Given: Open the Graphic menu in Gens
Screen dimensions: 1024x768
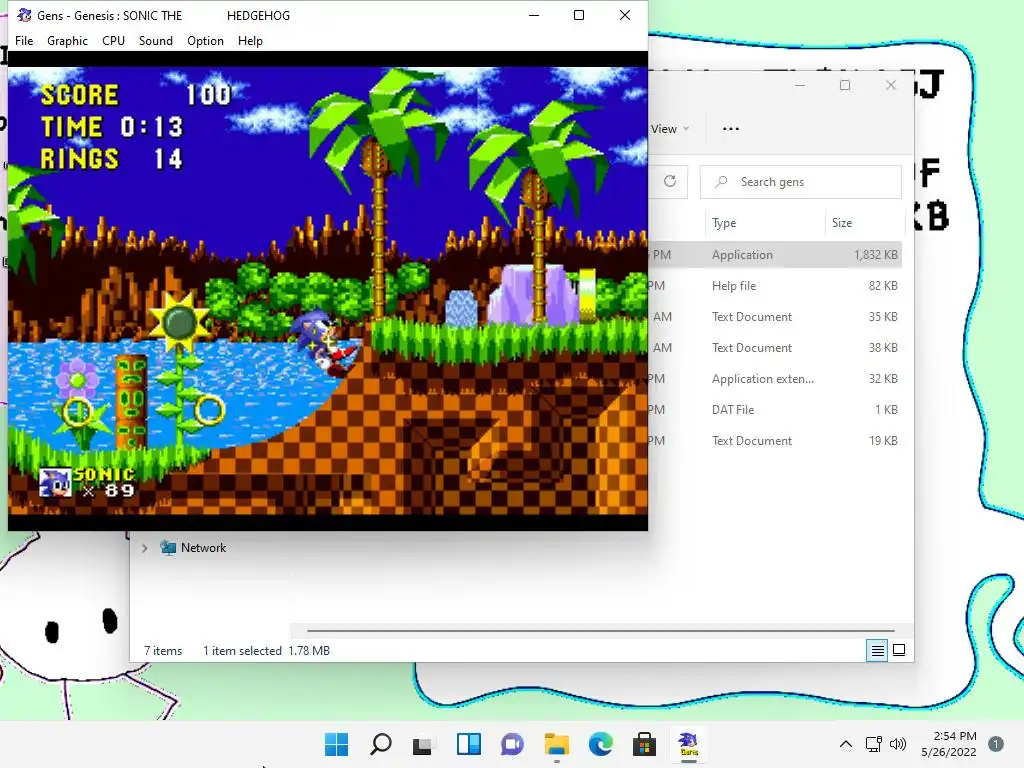Looking at the screenshot, I should click(67, 40).
